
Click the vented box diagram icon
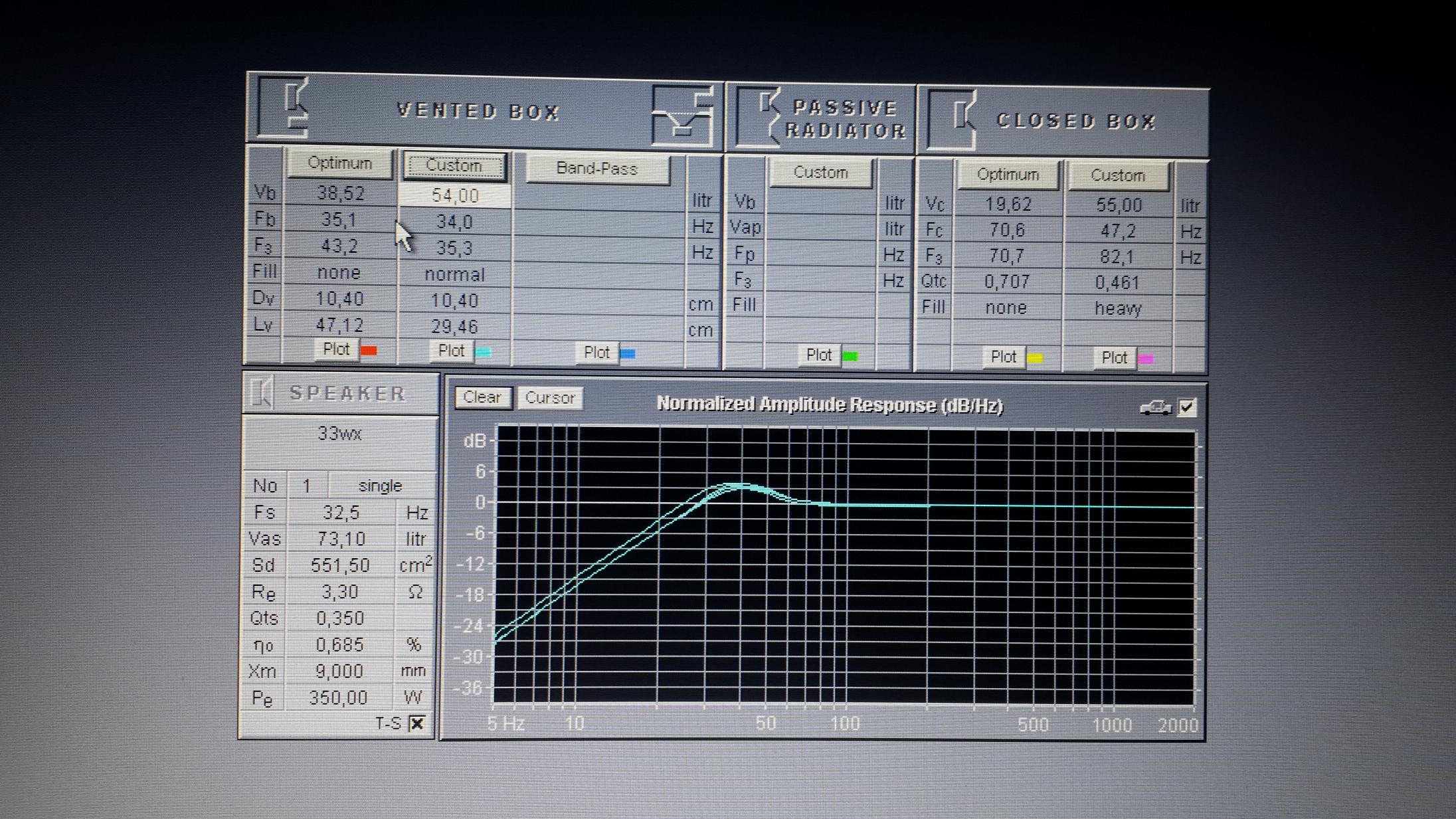(684, 114)
